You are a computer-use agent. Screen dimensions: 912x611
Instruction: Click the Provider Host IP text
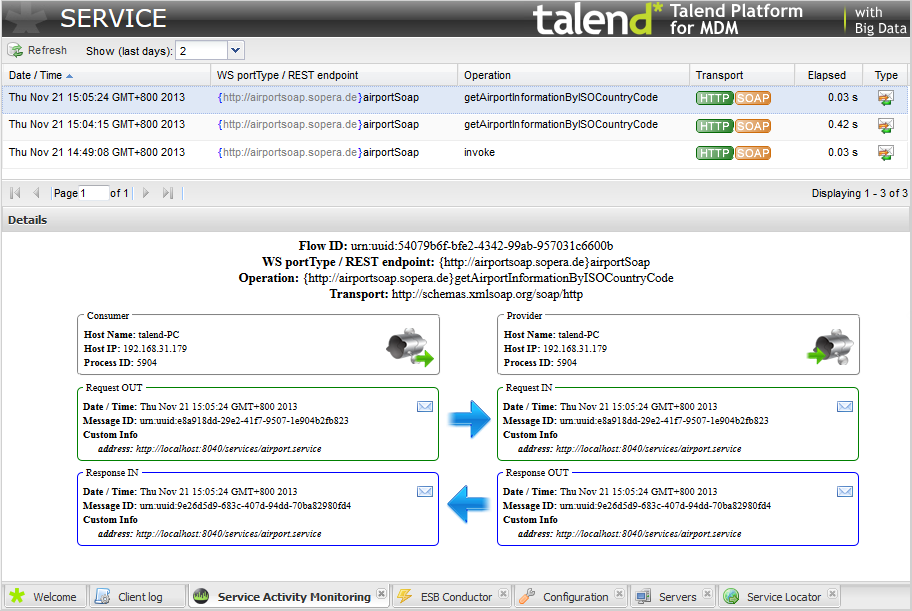(555, 349)
